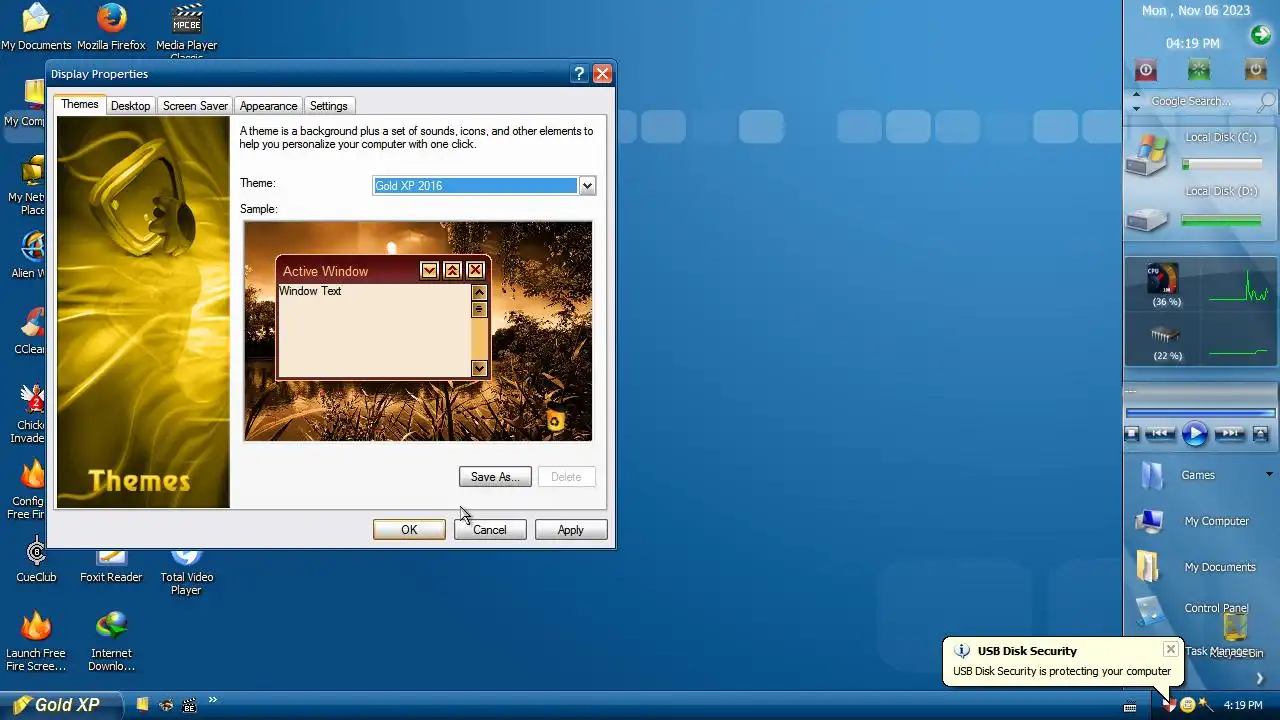
Task: Close the USB Disk Security balloon
Action: pos(1170,650)
